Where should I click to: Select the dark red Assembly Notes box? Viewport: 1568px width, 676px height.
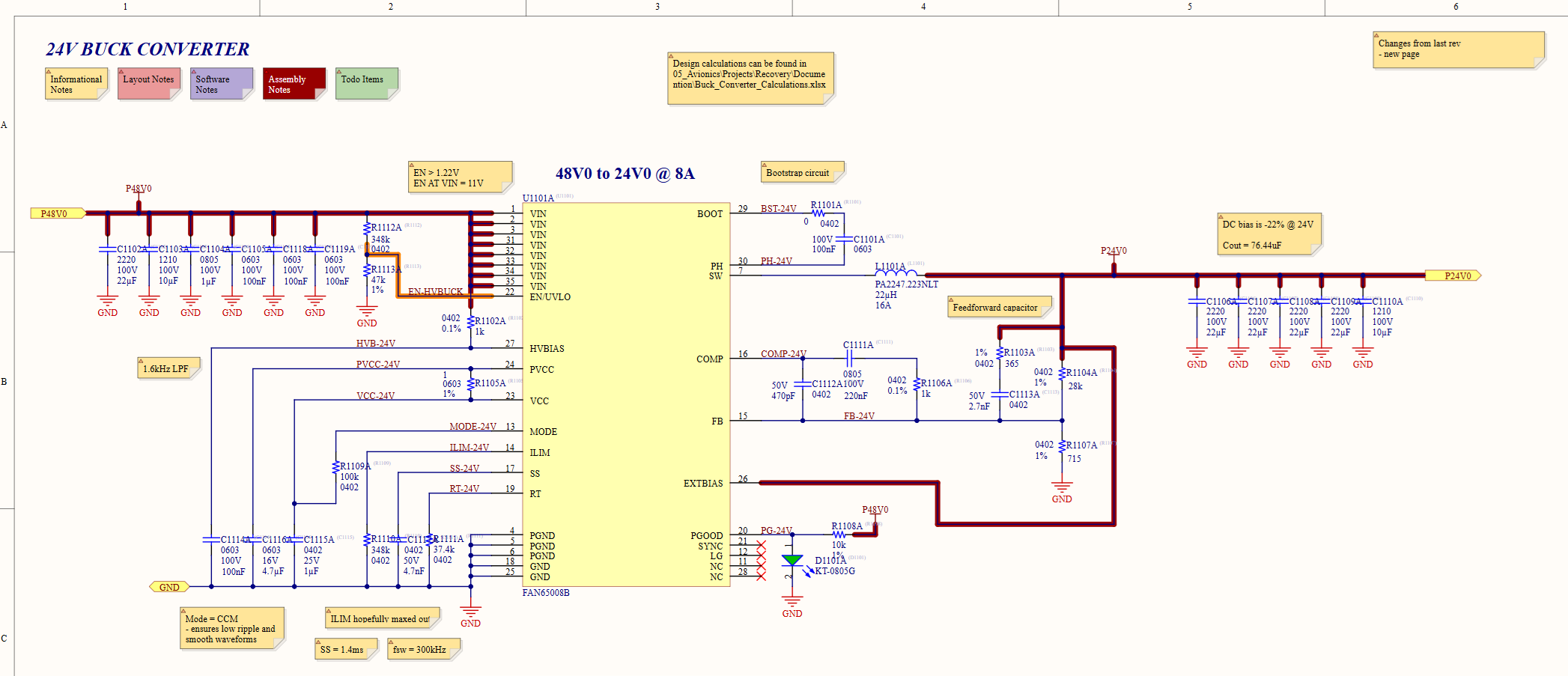[294, 84]
